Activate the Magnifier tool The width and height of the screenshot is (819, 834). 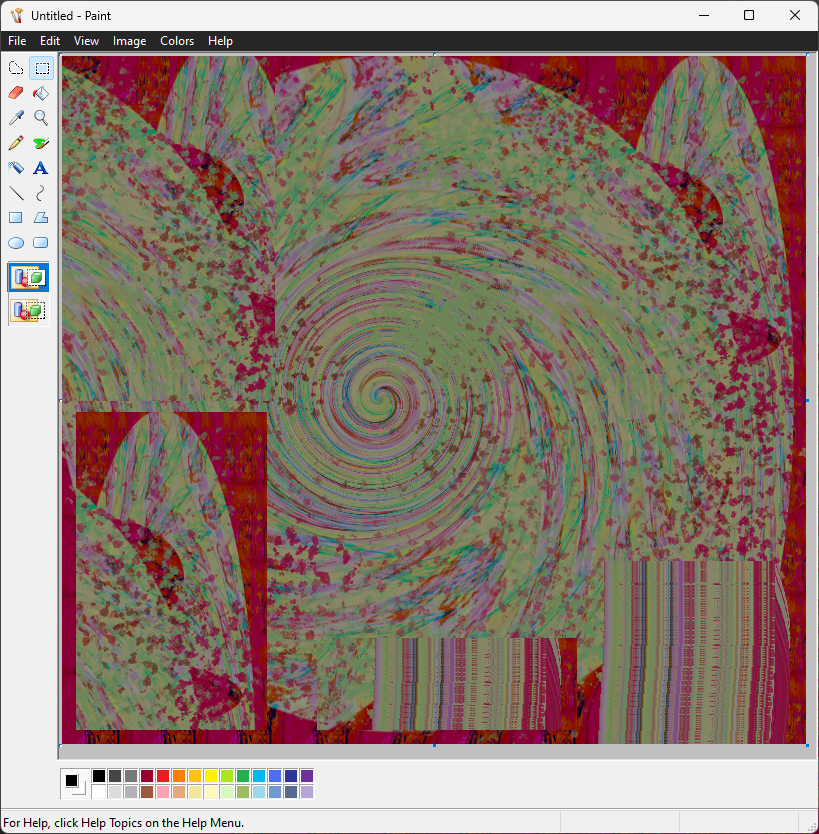pos(41,118)
